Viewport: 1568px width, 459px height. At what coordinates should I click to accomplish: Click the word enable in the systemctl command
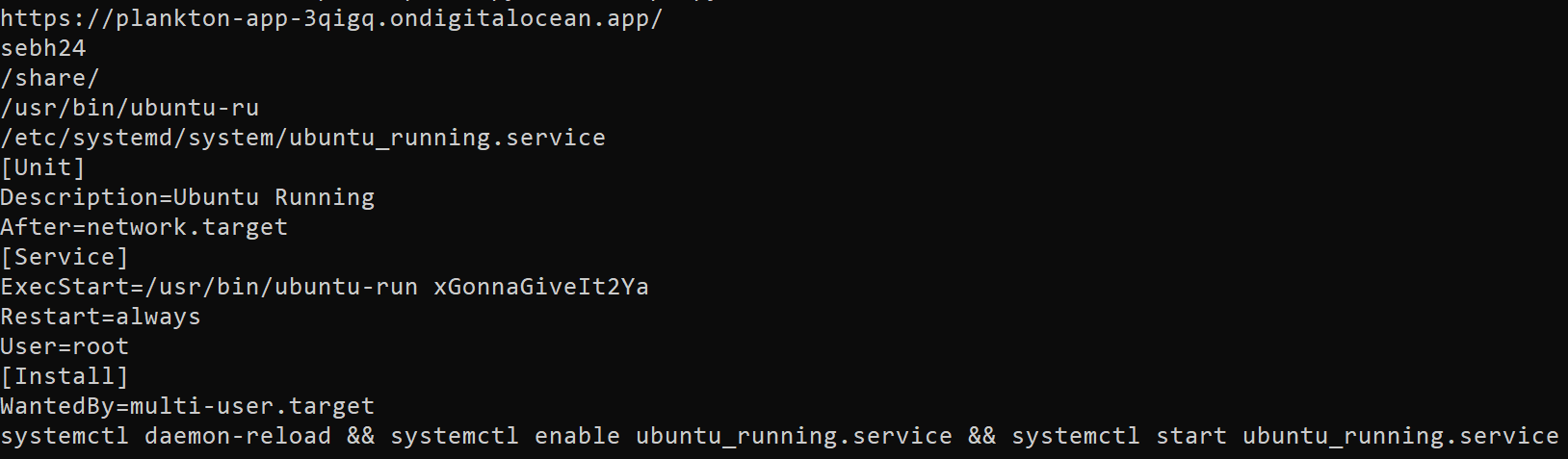(577, 436)
